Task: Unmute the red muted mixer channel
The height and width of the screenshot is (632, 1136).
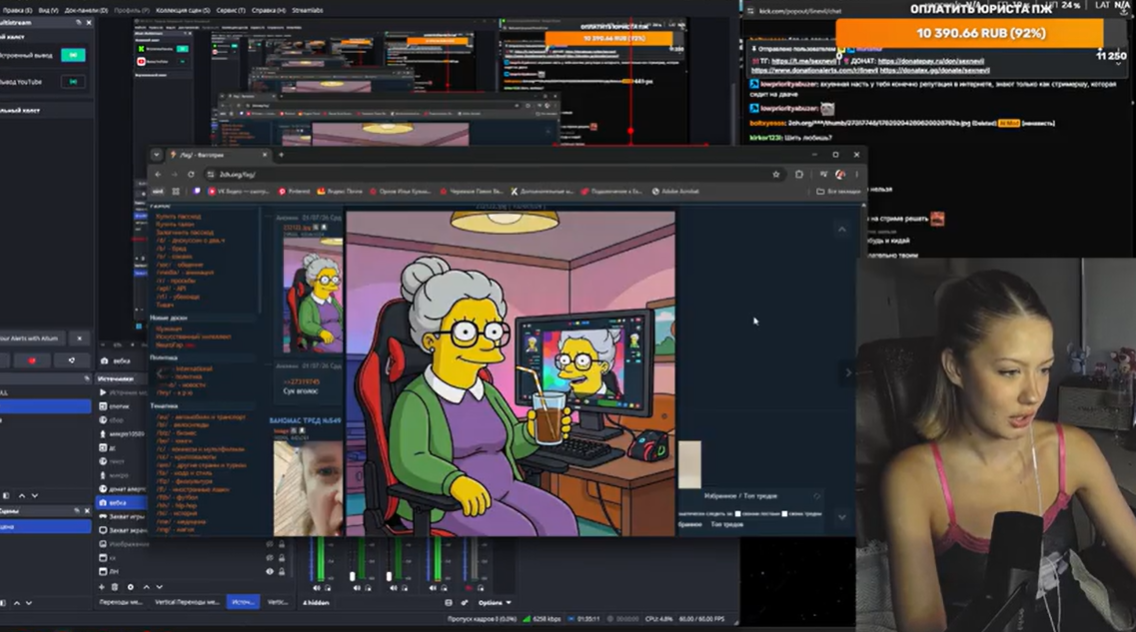Action: pos(468,588)
